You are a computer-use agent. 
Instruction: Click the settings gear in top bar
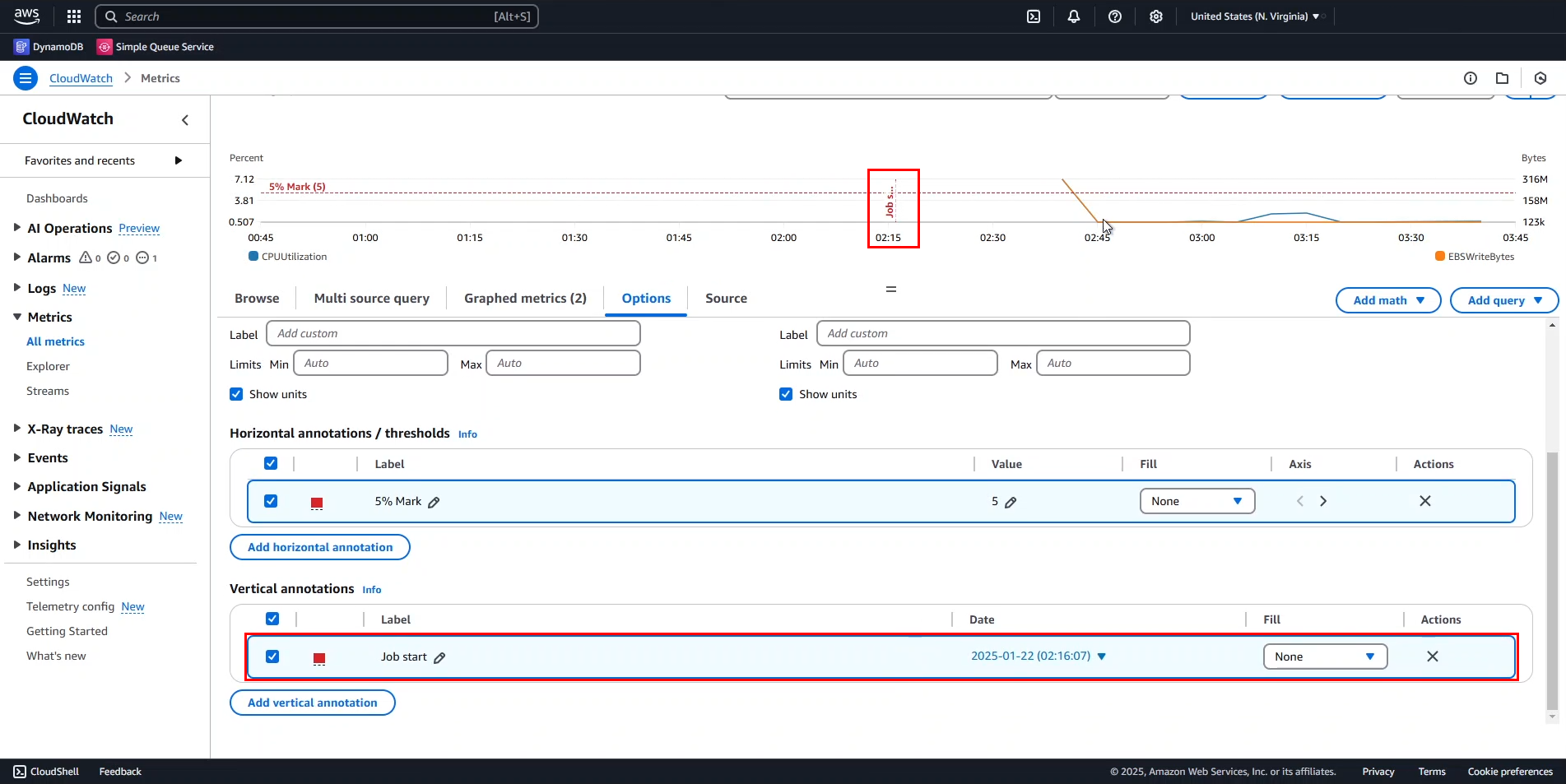coord(1156,16)
